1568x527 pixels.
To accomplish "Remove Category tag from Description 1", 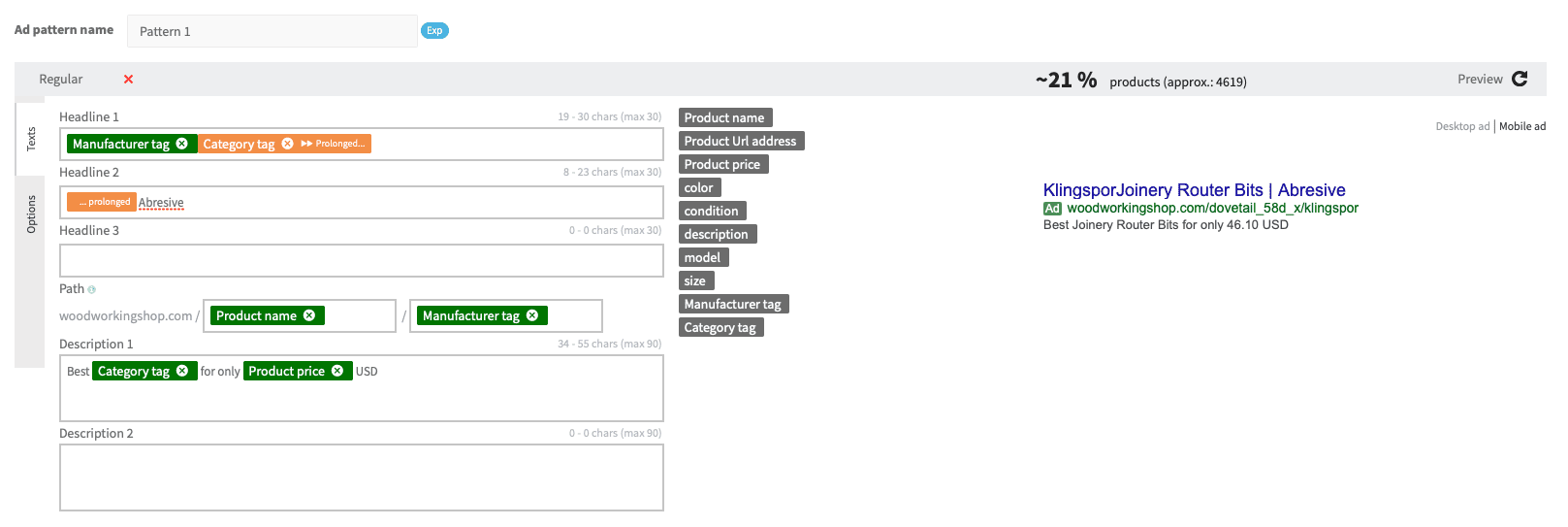I will coord(182,371).
